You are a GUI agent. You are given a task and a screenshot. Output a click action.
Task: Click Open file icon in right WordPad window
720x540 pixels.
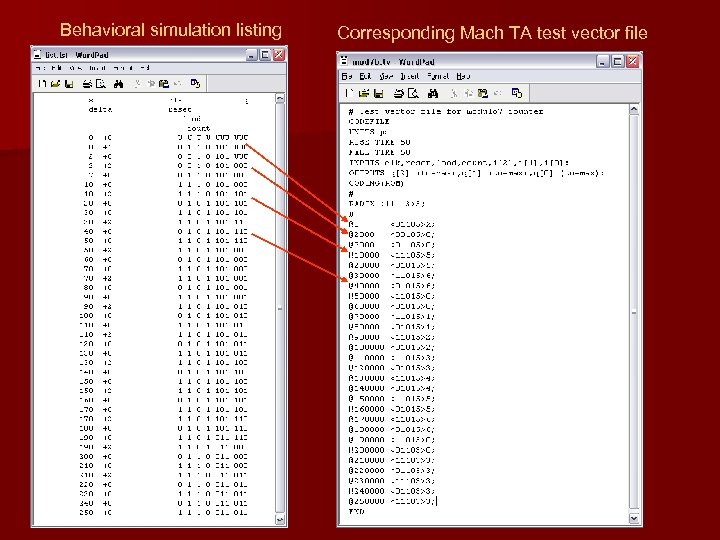point(364,94)
